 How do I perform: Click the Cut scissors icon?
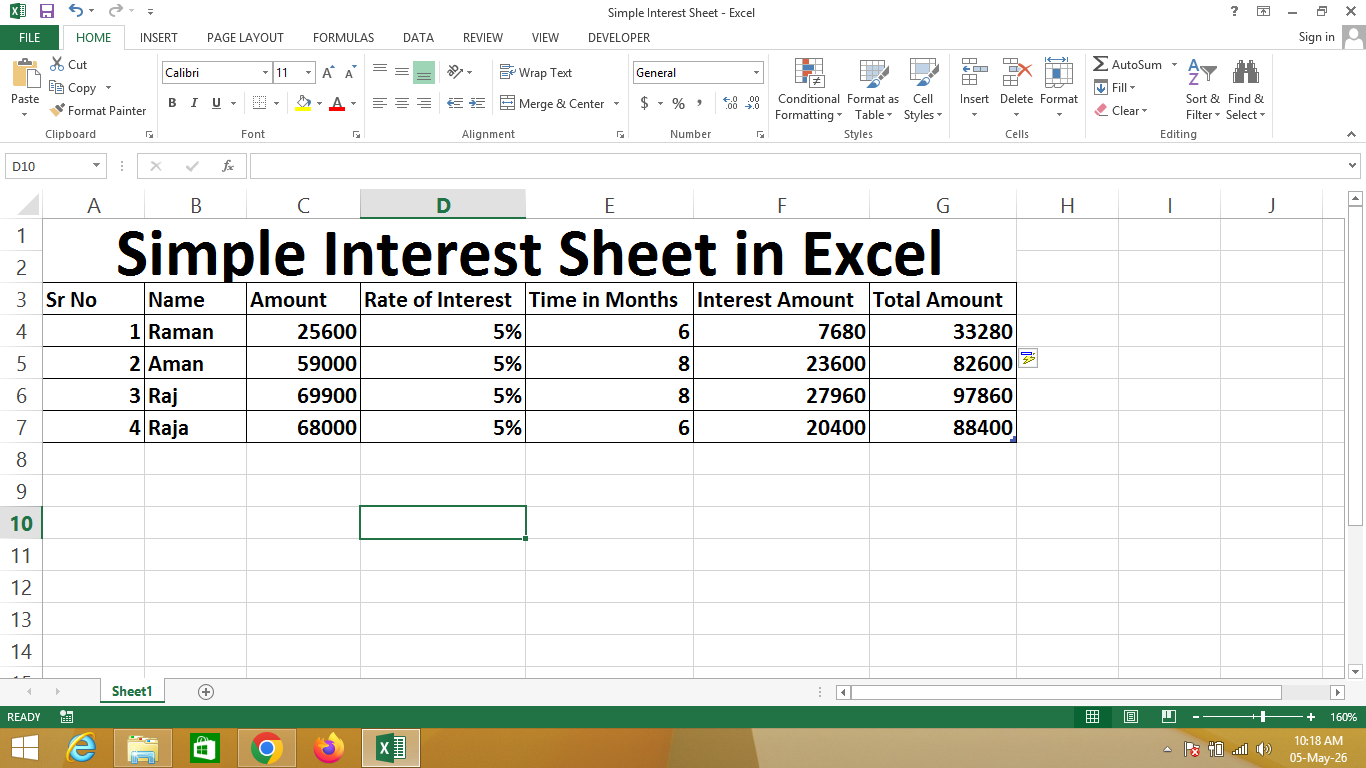pos(57,64)
